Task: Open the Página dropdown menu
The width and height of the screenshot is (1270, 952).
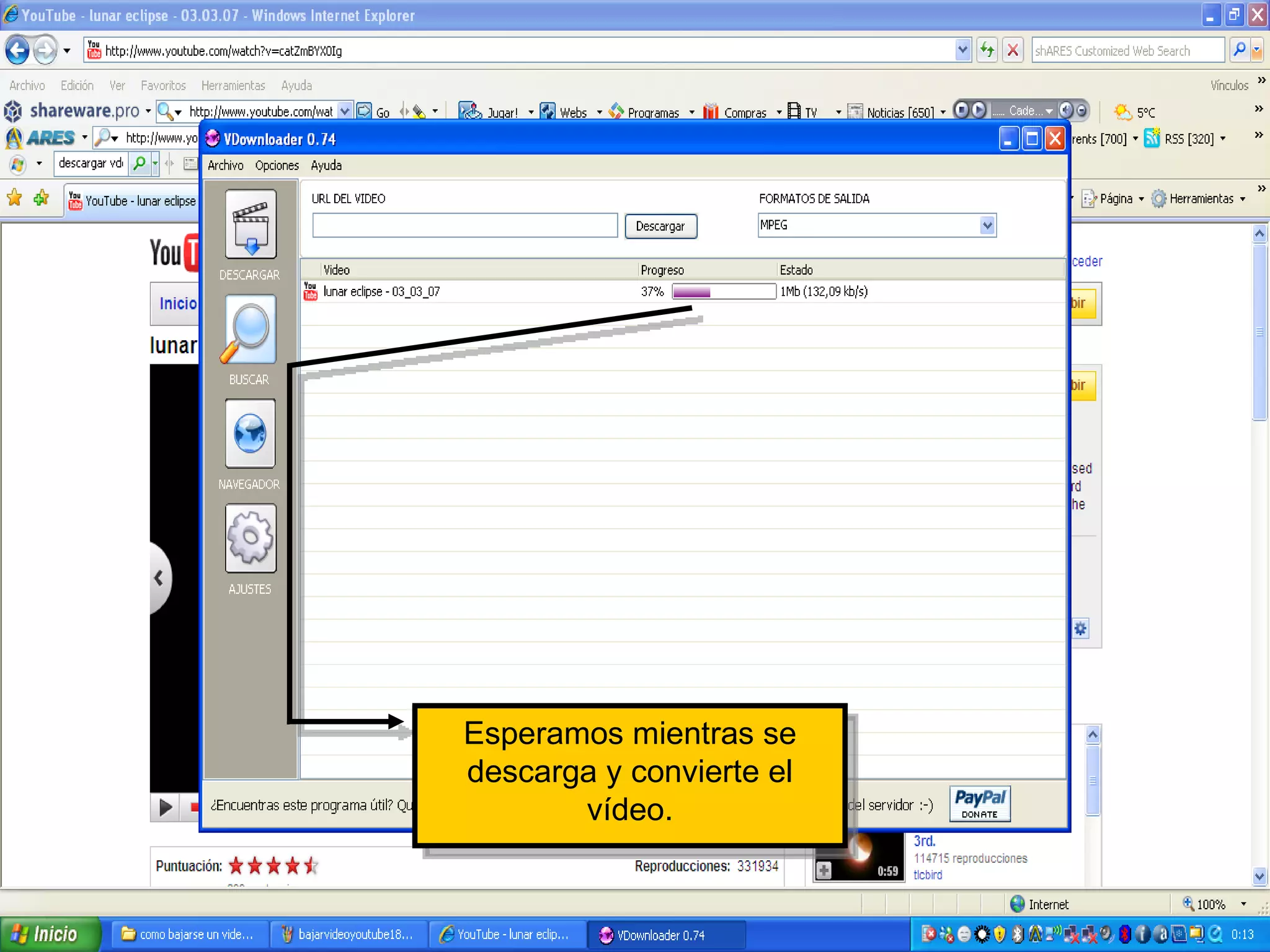Action: (x=1113, y=198)
